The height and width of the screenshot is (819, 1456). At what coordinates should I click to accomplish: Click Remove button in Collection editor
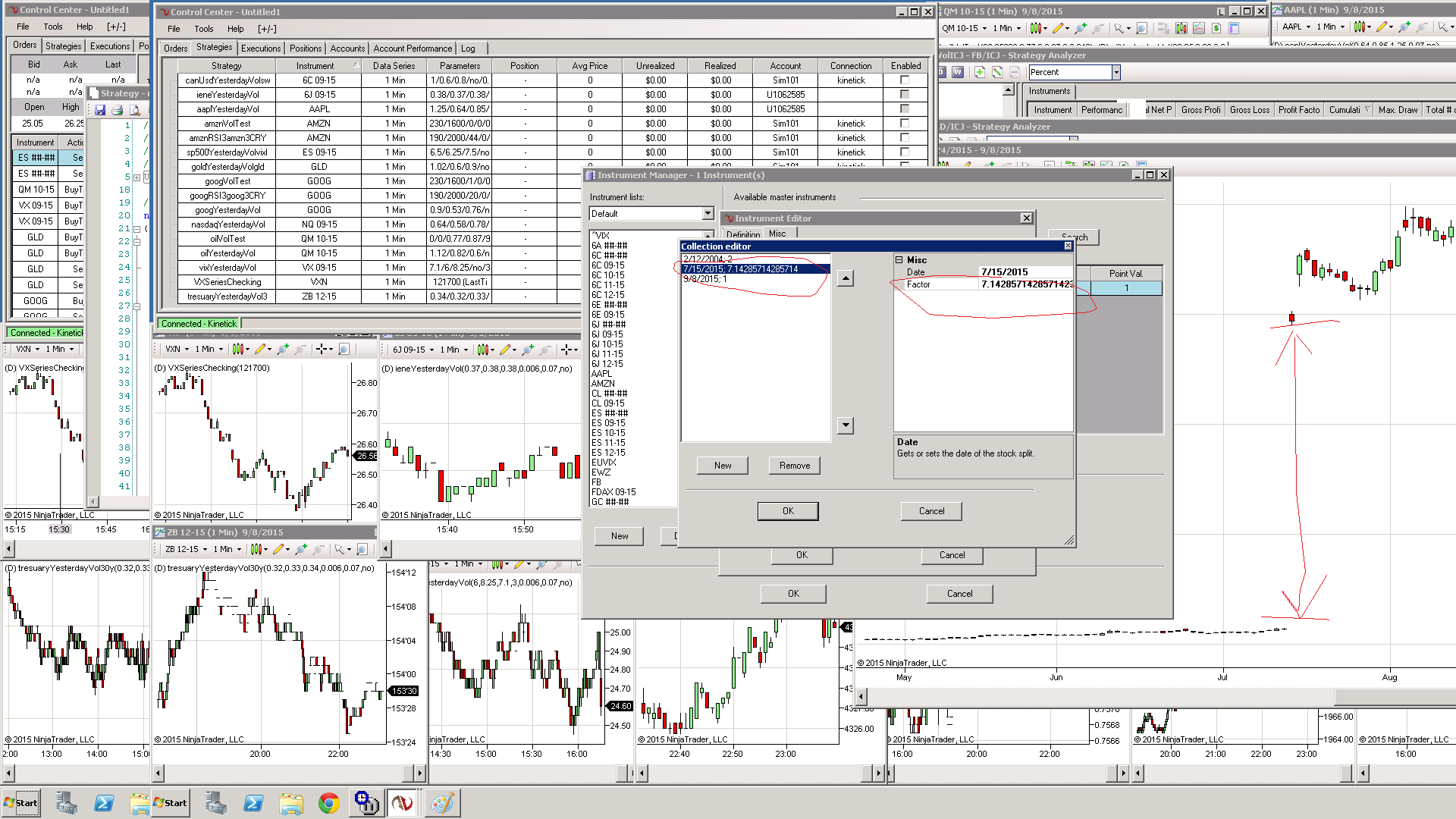pyautogui.click(x=794, y=466)
